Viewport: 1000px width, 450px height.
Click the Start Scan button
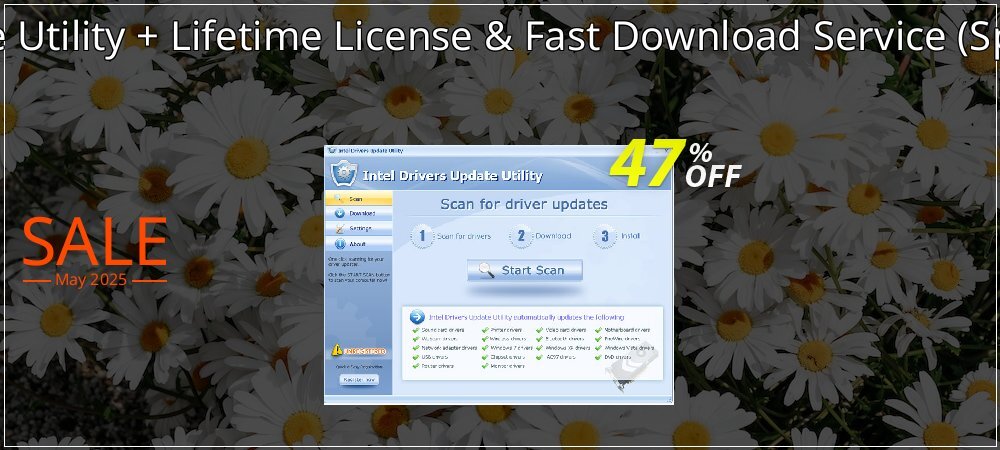tap(524, 270)
